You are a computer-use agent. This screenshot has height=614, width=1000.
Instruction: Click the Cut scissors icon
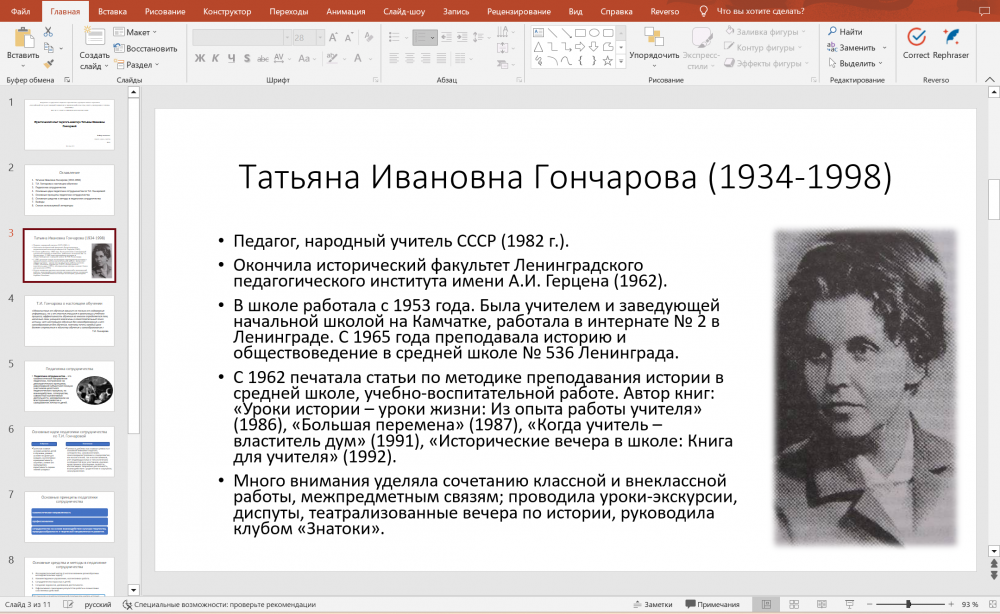tap(48, 32)
